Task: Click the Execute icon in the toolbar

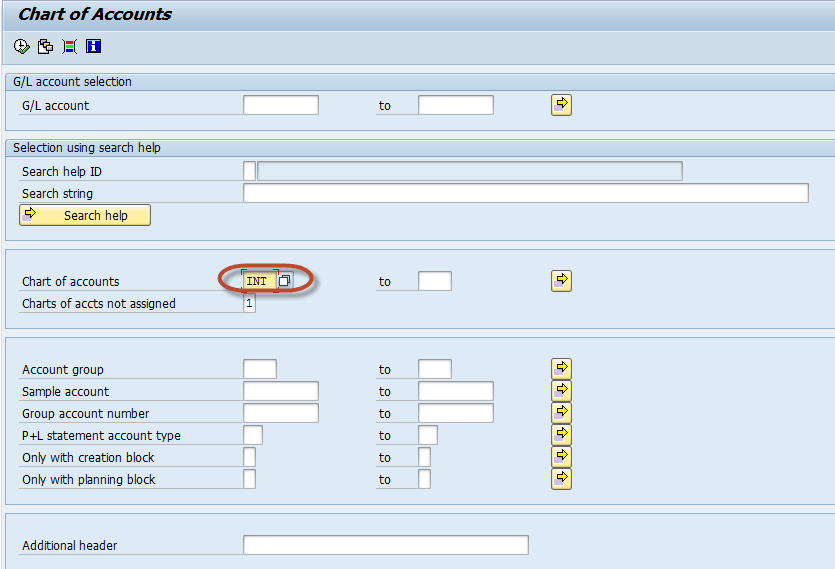Action: tap(22, 46)
